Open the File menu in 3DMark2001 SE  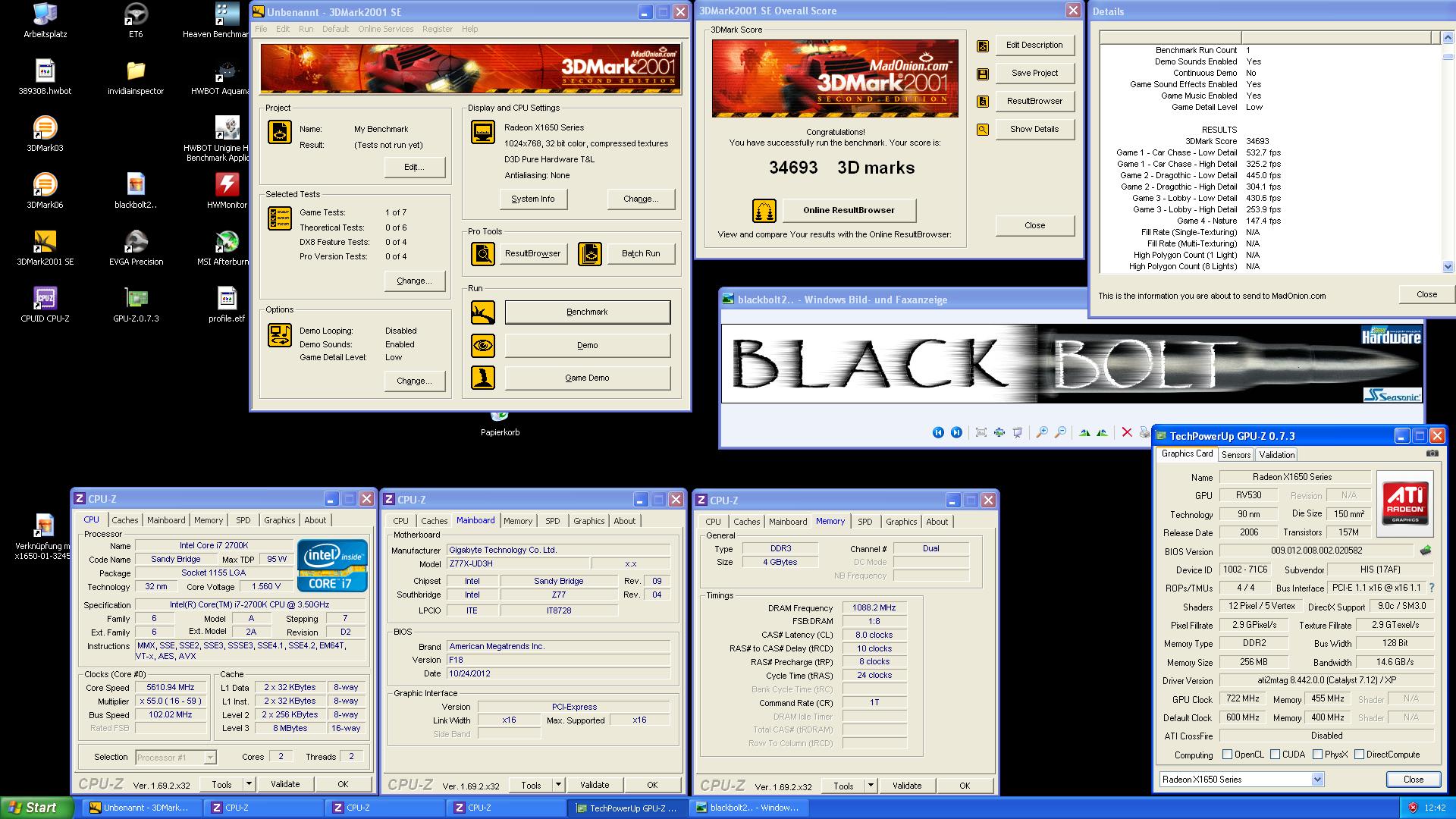click(261, 29)
